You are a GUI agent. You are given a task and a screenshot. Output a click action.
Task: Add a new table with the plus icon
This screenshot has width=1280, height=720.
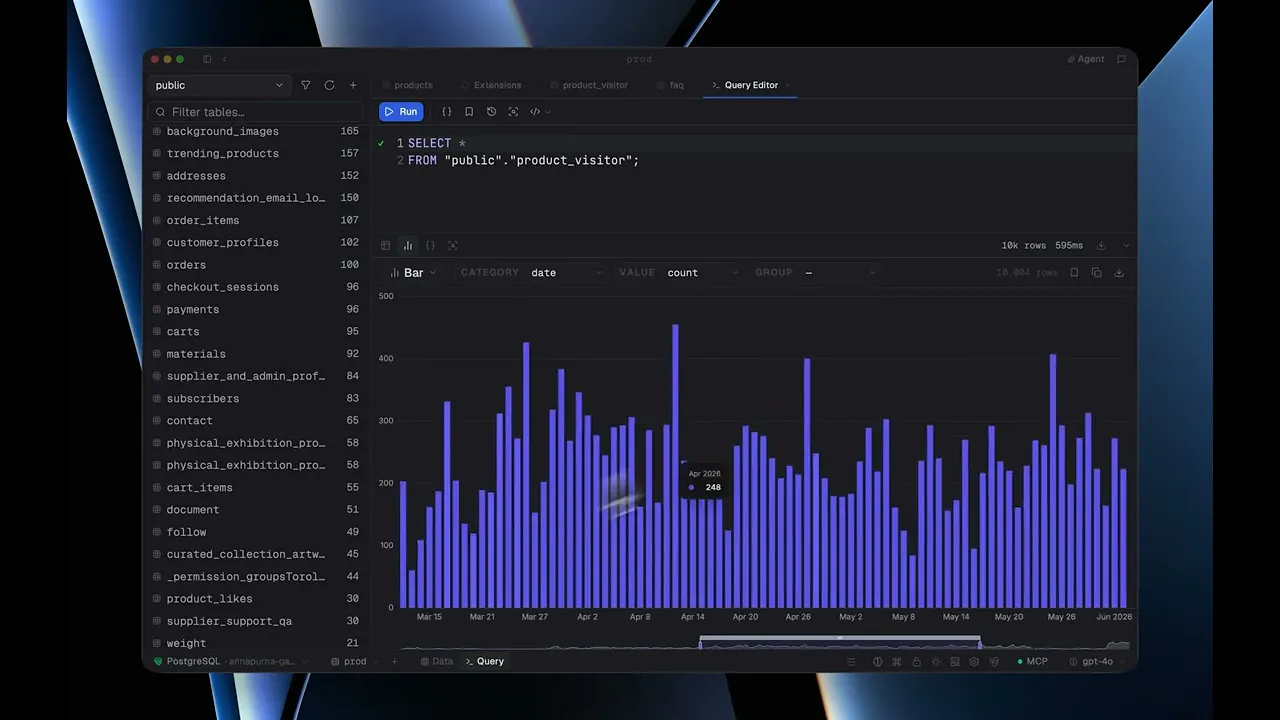(x=353, y=85)
